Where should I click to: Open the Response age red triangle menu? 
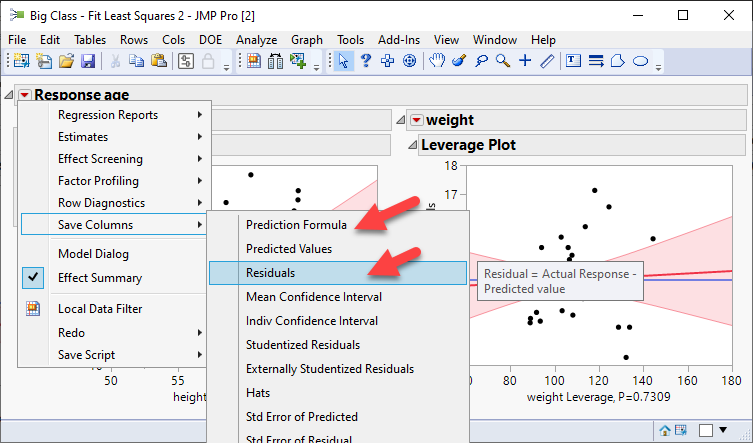pyautogui.click(x=24, y=95)
